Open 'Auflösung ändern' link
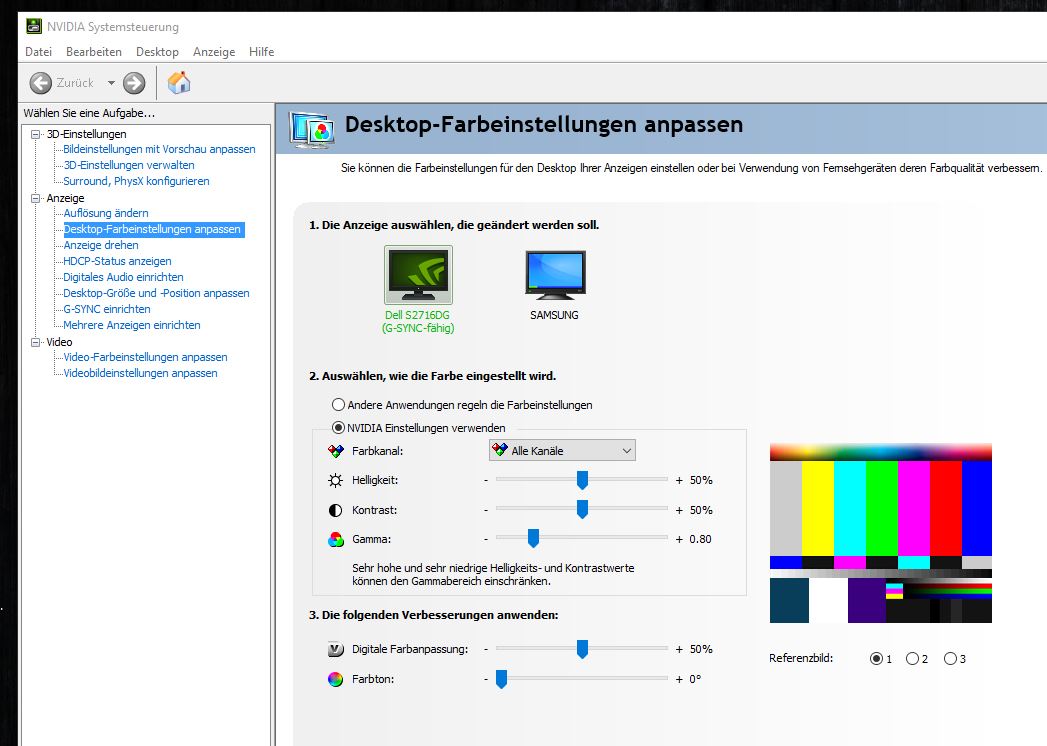The width and height of the screenshot is (1047, 746). (x=106, y=213)
